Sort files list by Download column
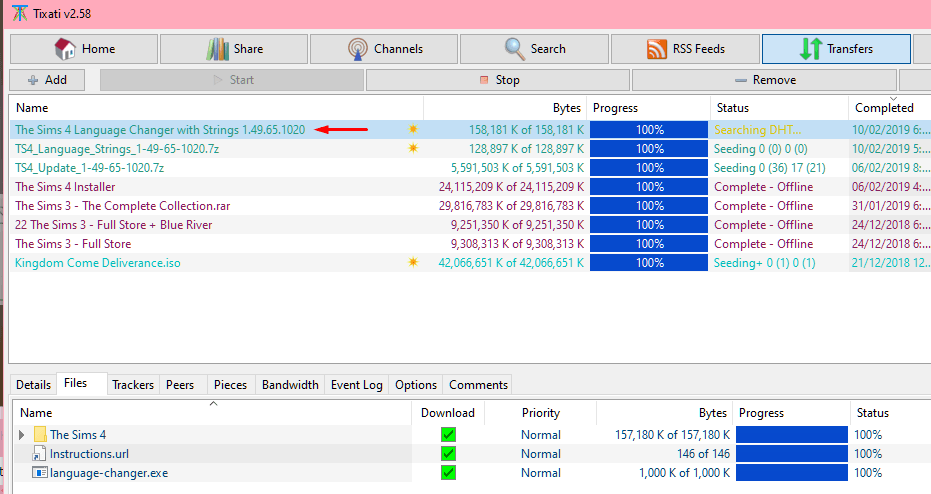This screenshot has height=494, width=931. point(448,413)
